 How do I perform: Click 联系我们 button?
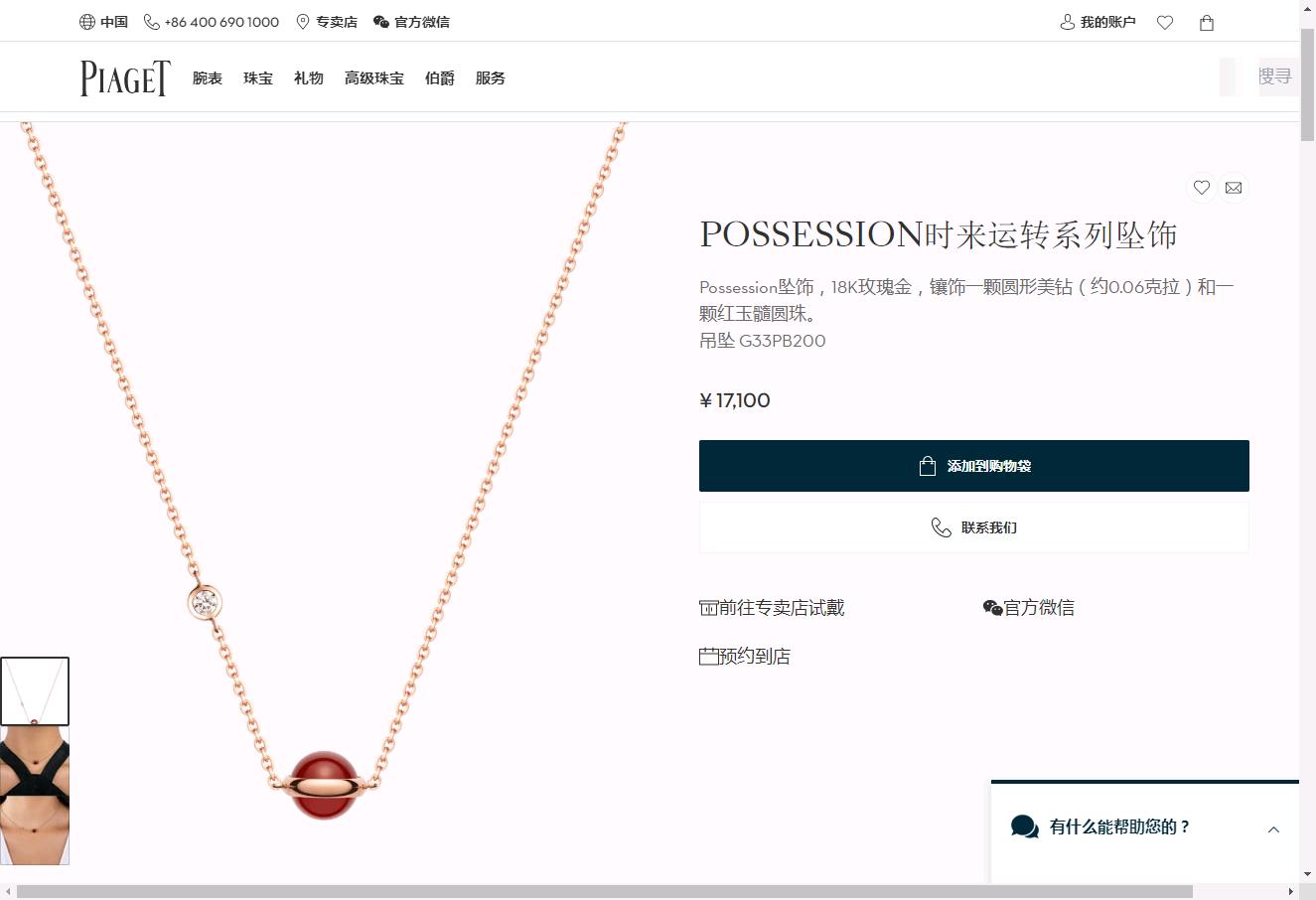[x=973, y=527]
